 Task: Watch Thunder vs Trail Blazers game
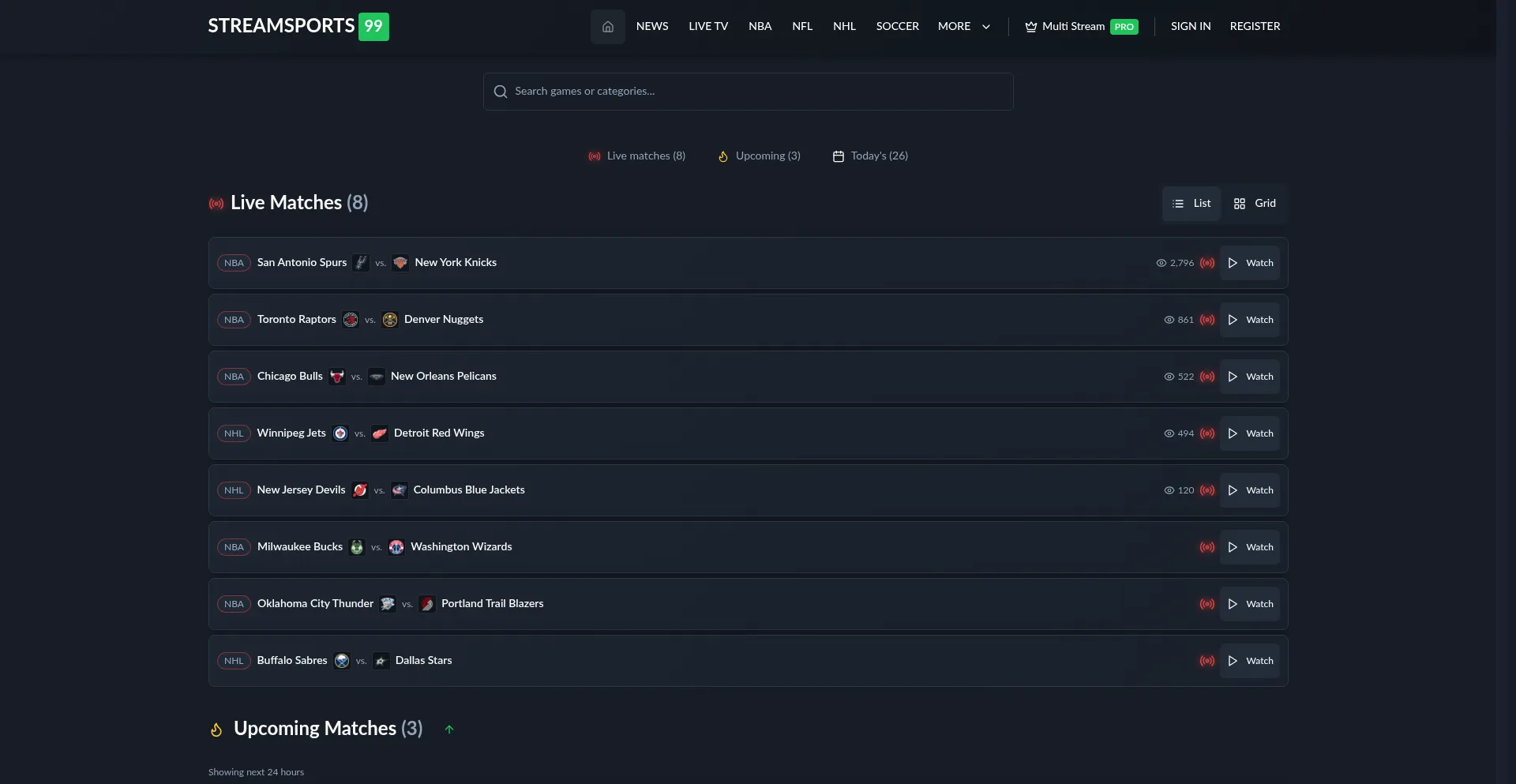tap(1250, 604)
